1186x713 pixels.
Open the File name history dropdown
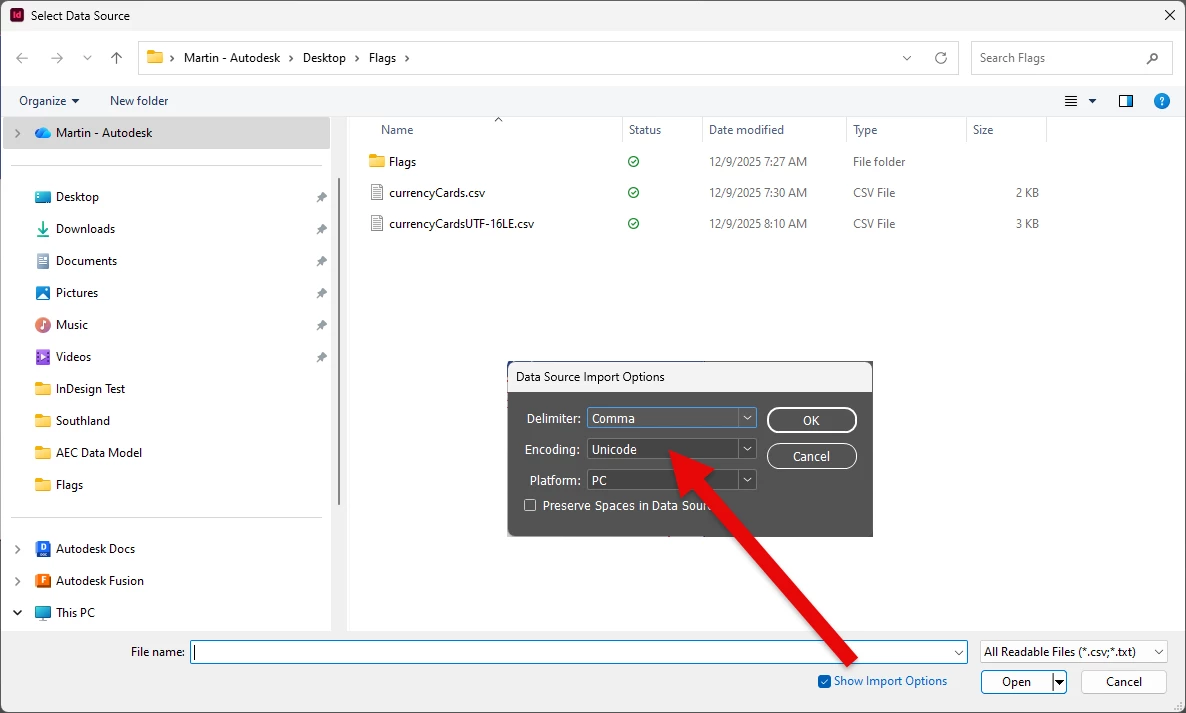point(959,652)
